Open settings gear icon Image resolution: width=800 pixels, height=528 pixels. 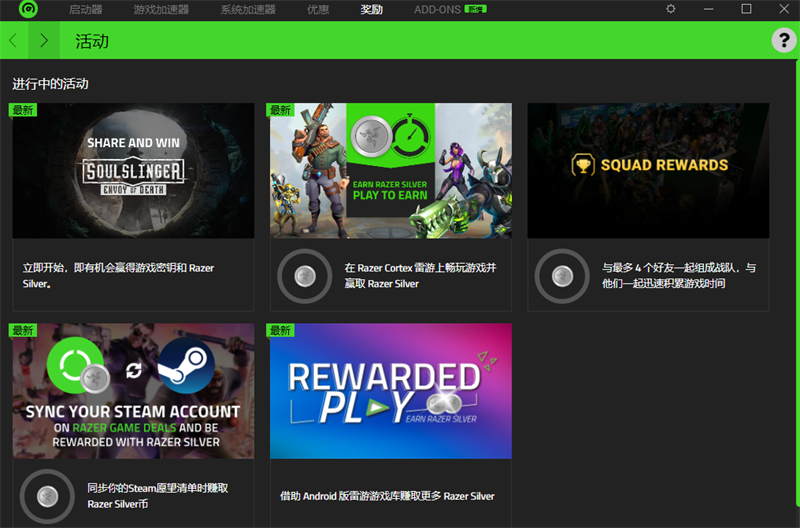pyautogui.click(x=670, y=9)
